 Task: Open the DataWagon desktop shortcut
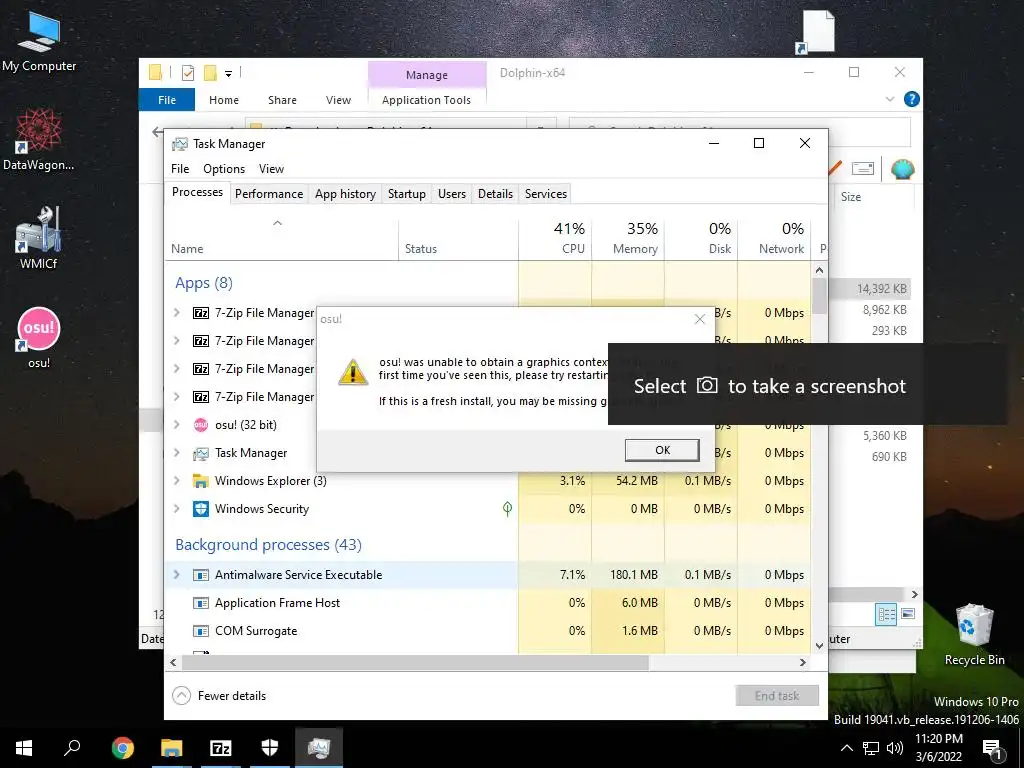point(39,139)
